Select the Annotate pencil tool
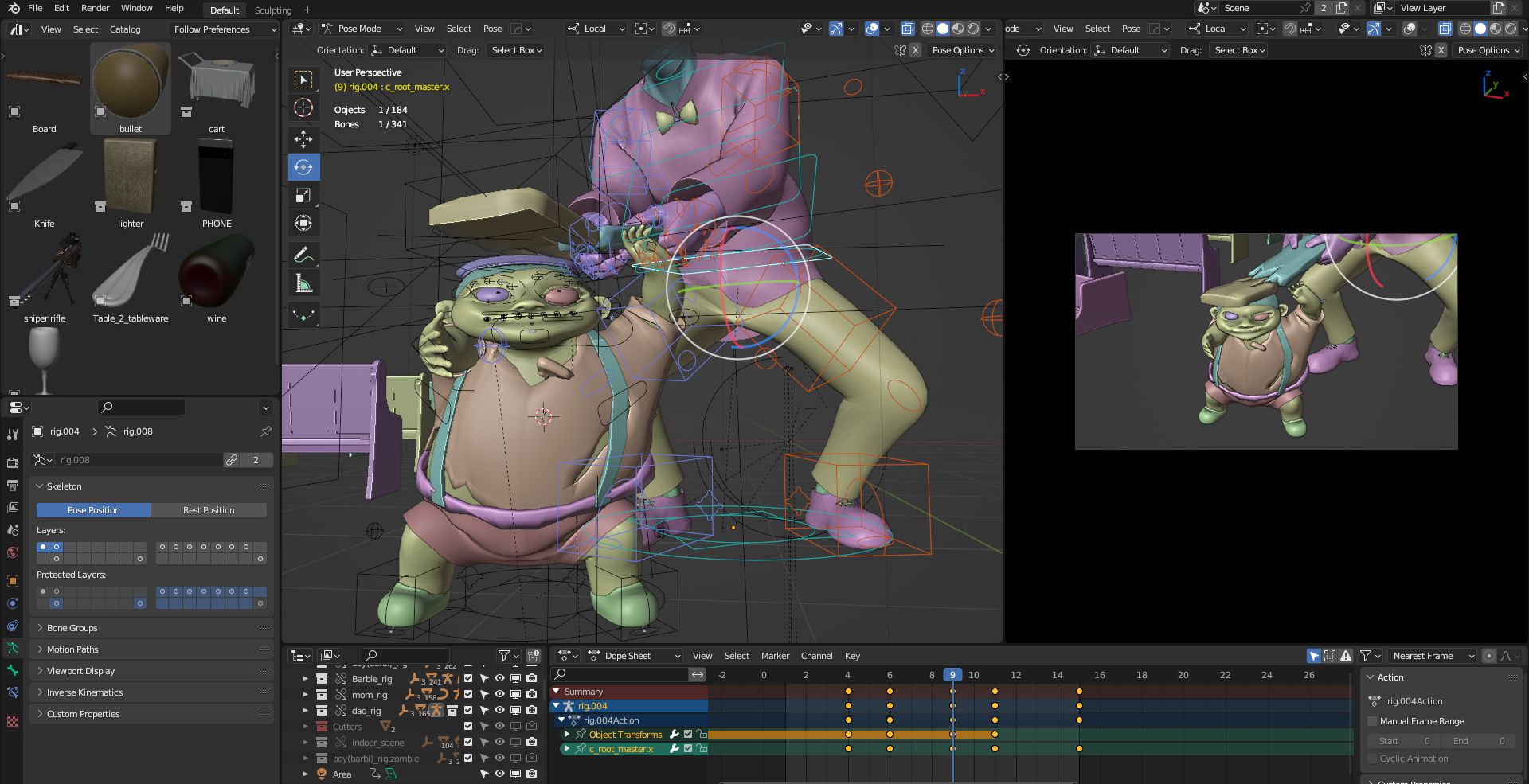Image resolution: width=1529 pixels, height=784 pixels. 303,255
